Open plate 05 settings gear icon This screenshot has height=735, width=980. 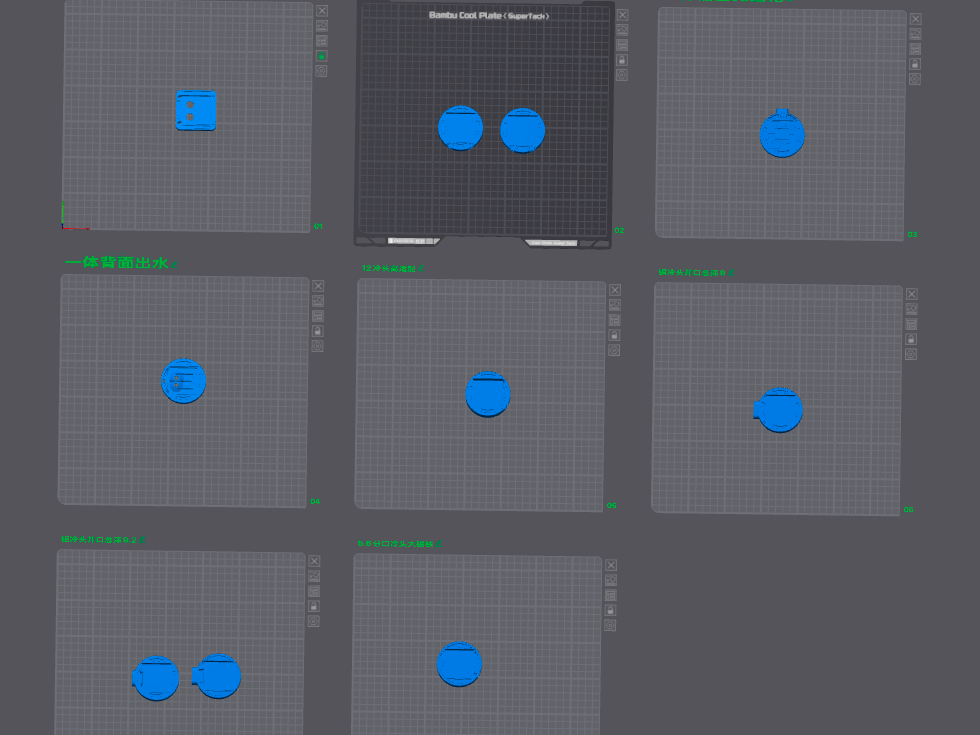point(615,349)
